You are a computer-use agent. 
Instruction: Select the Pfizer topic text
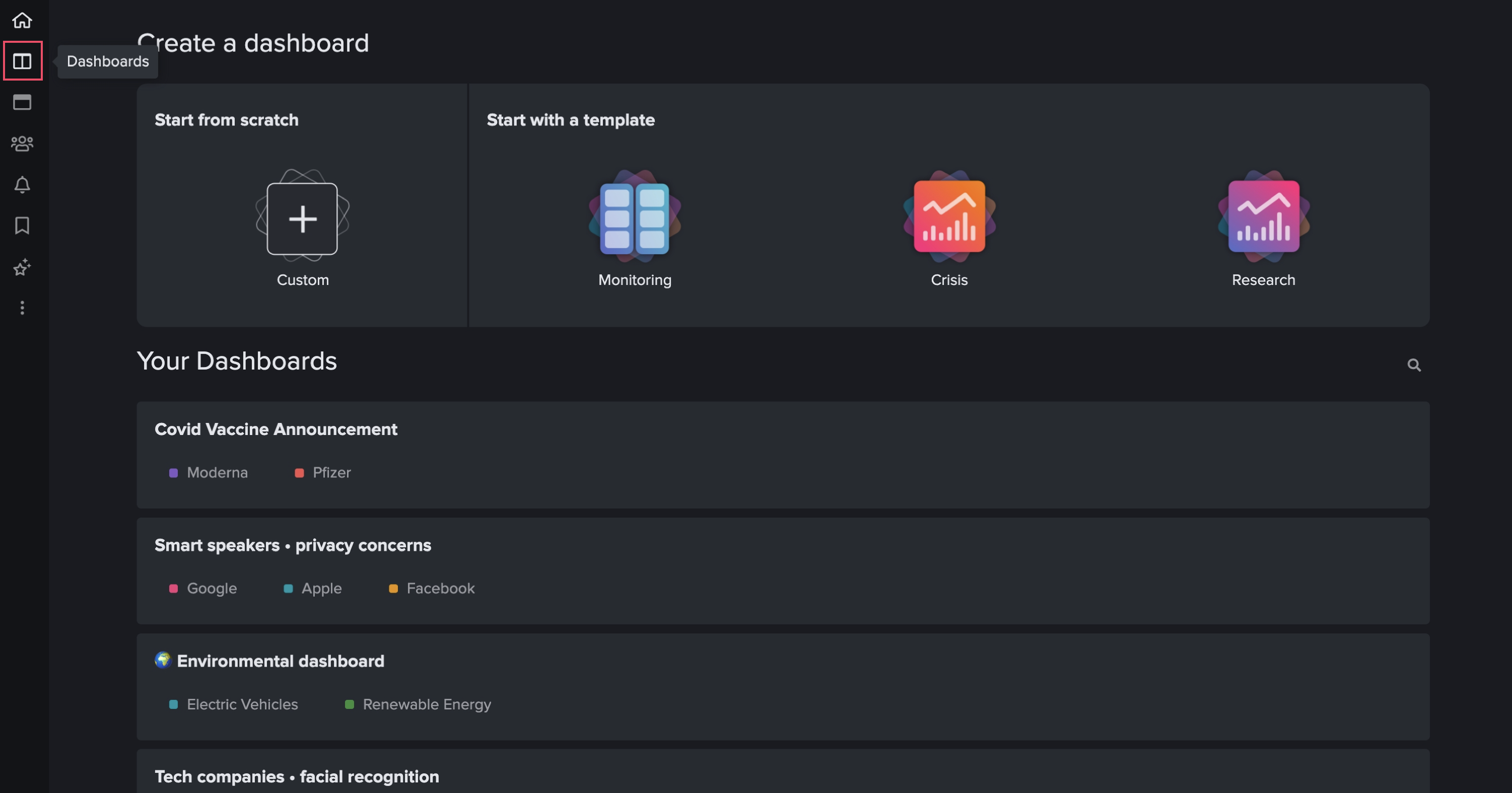pyautogui.click(x=331, y=473)
